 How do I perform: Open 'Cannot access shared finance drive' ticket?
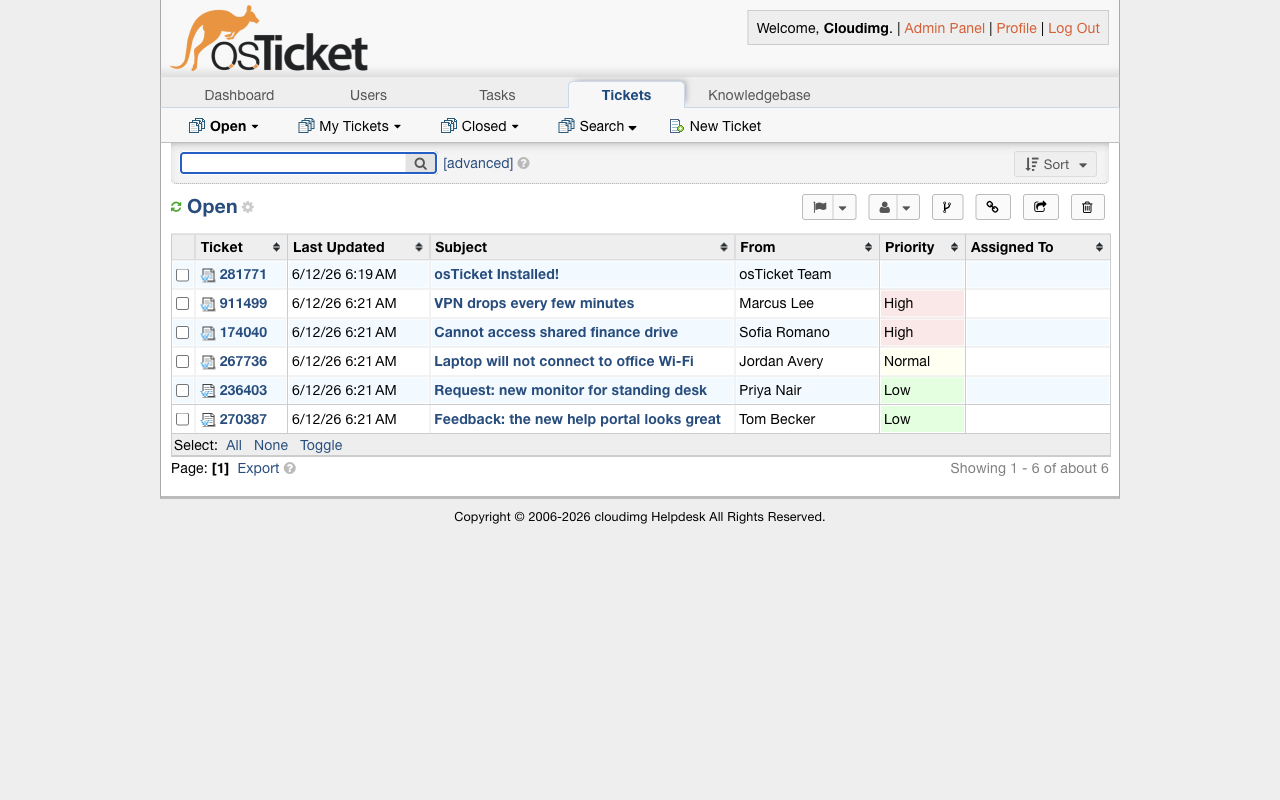click(x=556, y=332)
